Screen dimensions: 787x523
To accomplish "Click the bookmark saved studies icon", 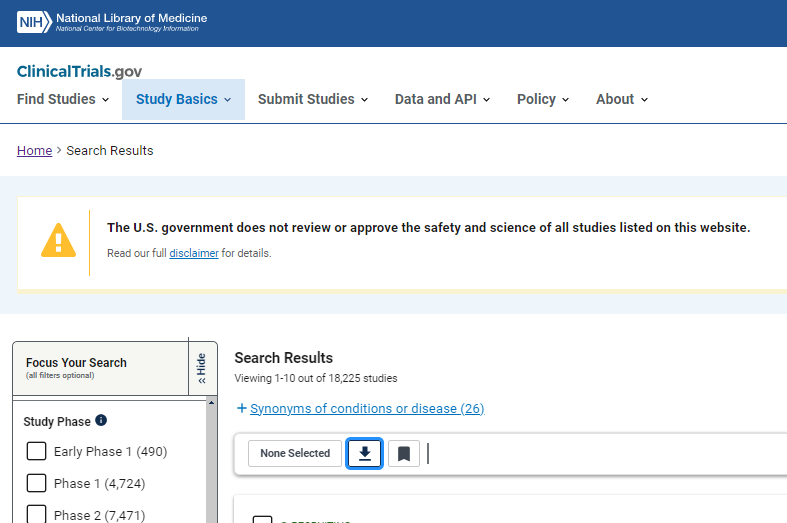I will pyautogui.click(x=404, y=453).
